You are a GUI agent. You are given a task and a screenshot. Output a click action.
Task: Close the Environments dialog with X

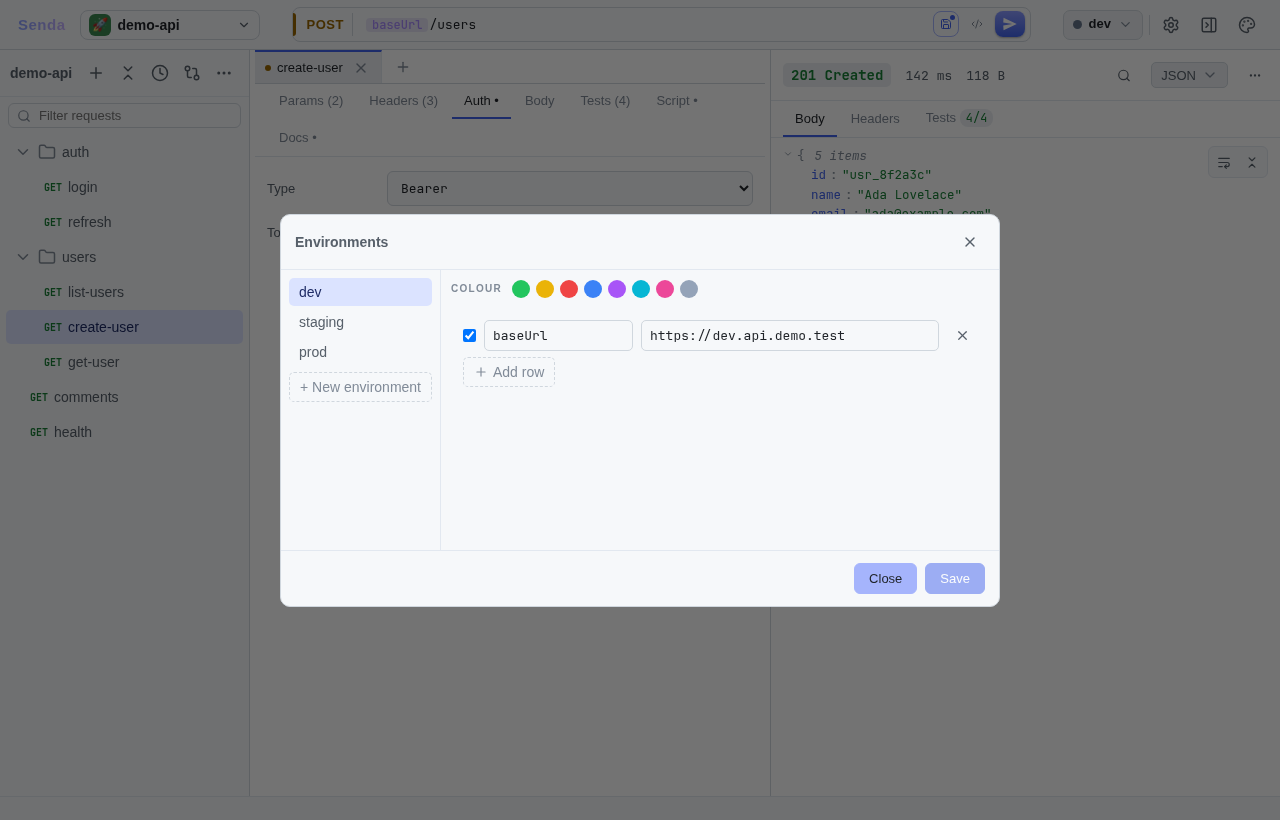point(970,242)
